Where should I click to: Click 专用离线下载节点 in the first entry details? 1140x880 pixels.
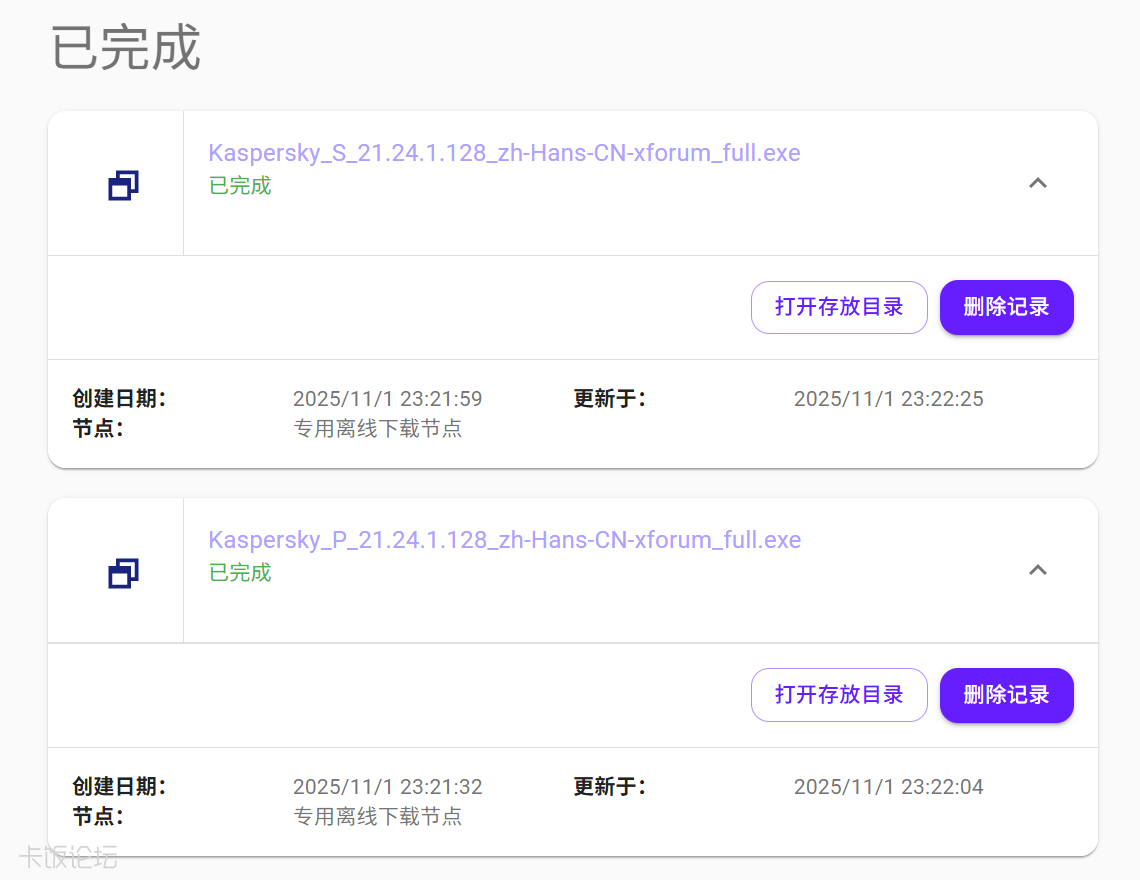pyautogui.click(x=377, y=428)
